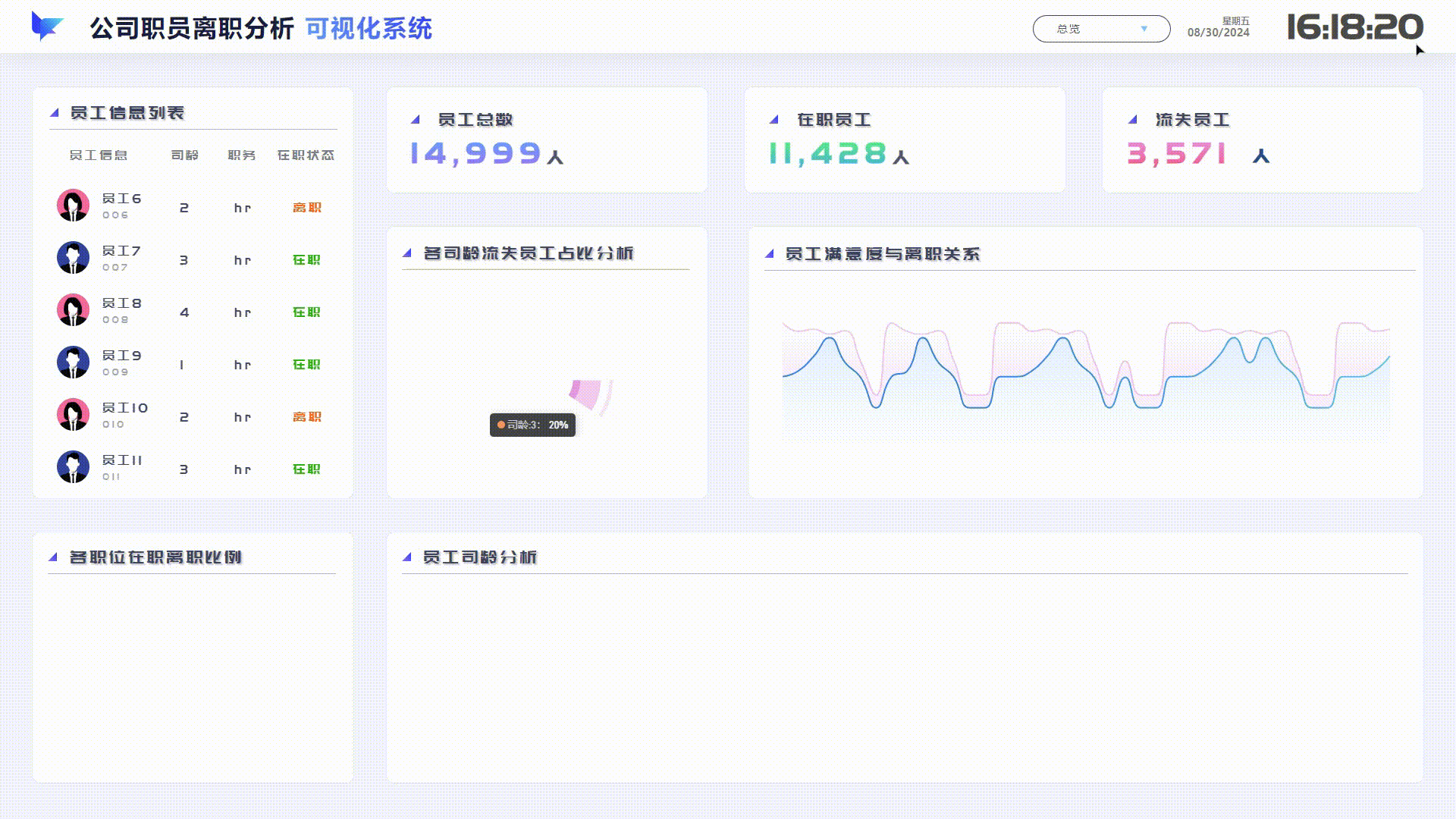The image size is (1456, 819).
Task: Click the 14,999 total employees value
Action: coord(475,154)
